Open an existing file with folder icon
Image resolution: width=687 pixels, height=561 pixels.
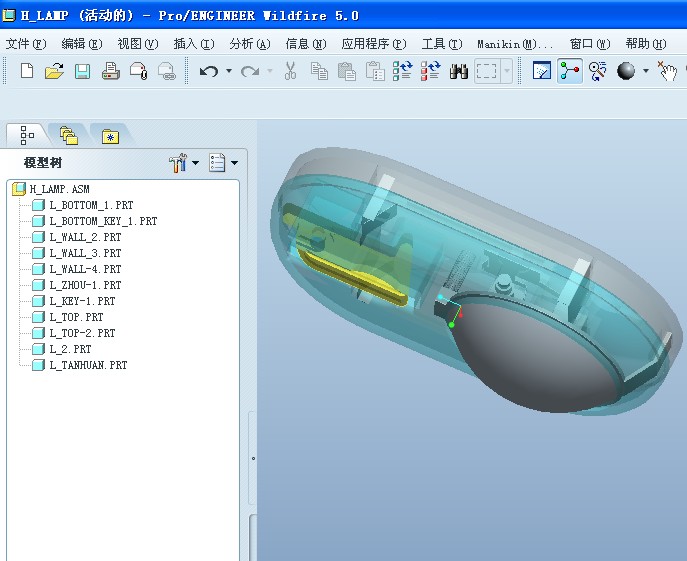(x=54, y=71)
